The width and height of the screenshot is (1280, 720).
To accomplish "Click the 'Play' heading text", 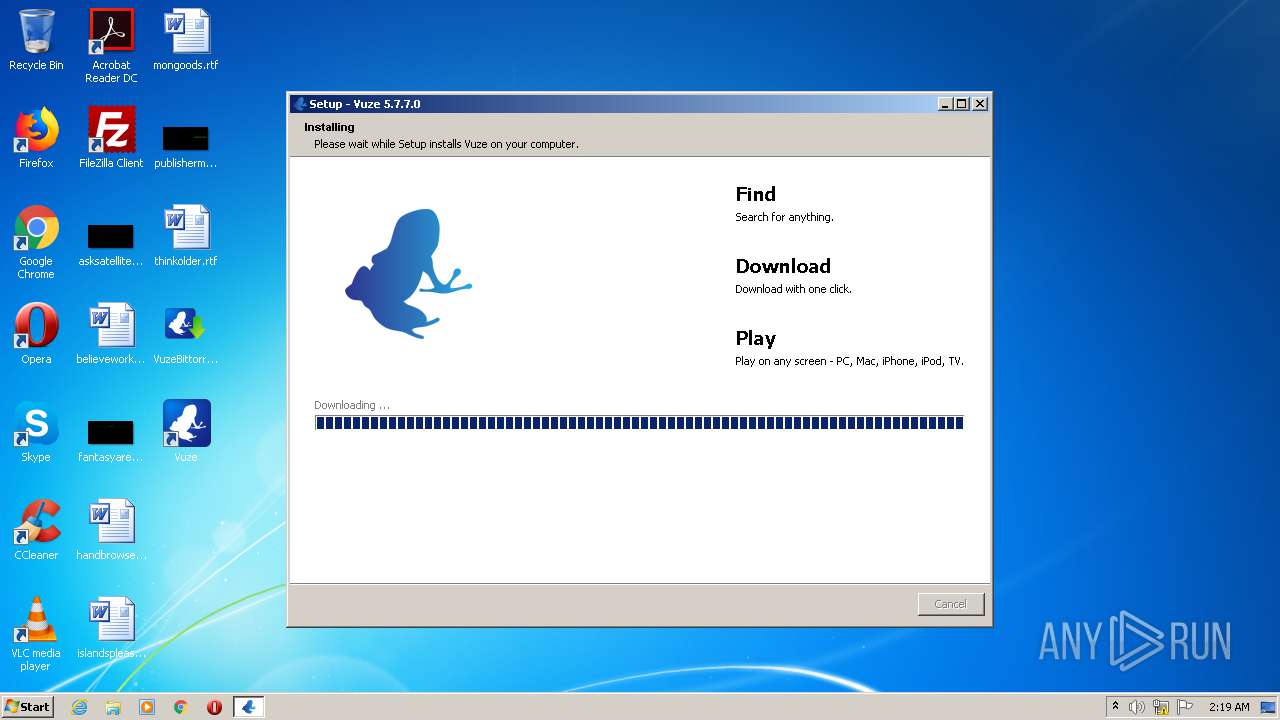I will coord(756,339).
